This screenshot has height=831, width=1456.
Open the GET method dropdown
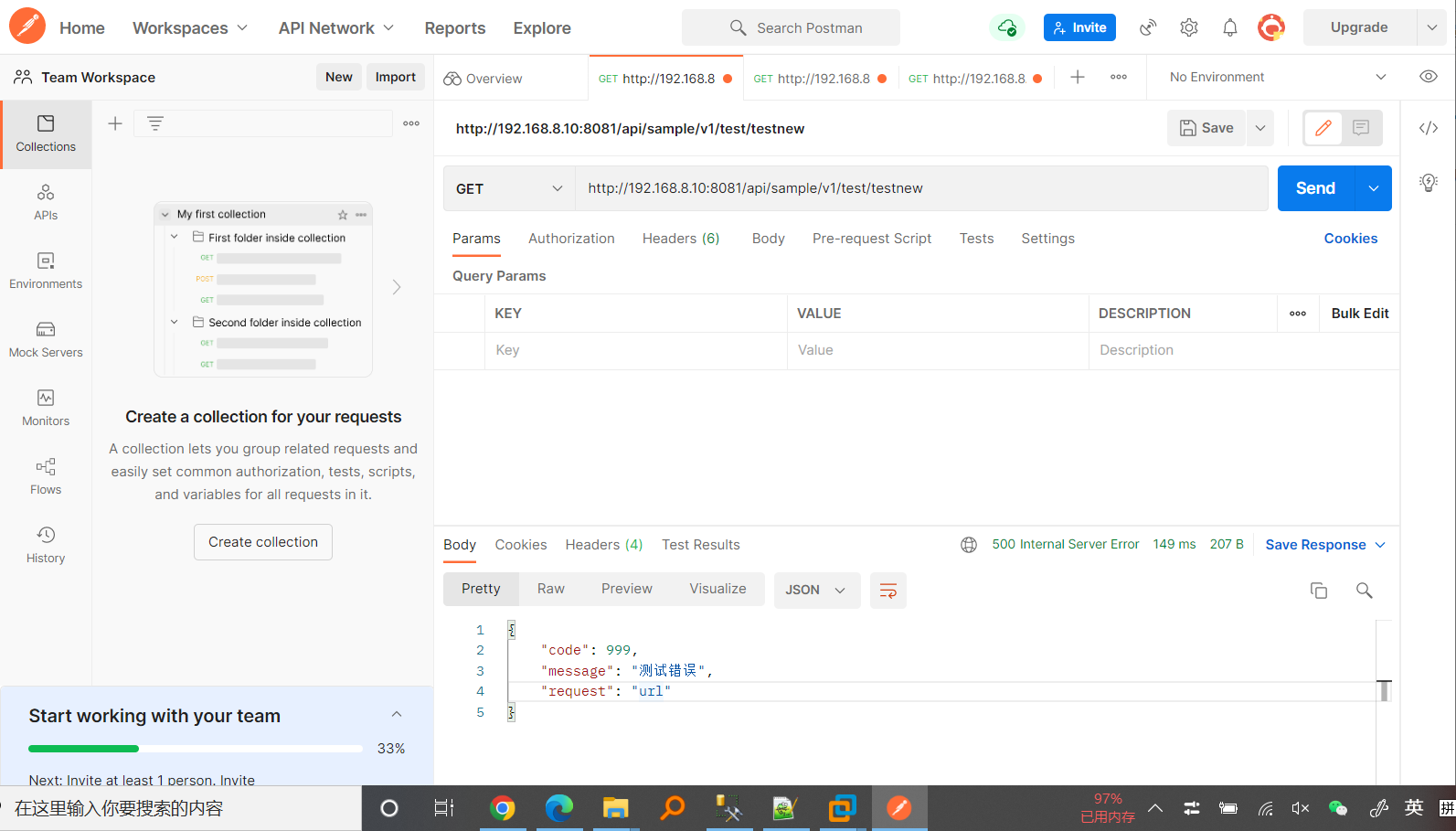tap(508, 188)
